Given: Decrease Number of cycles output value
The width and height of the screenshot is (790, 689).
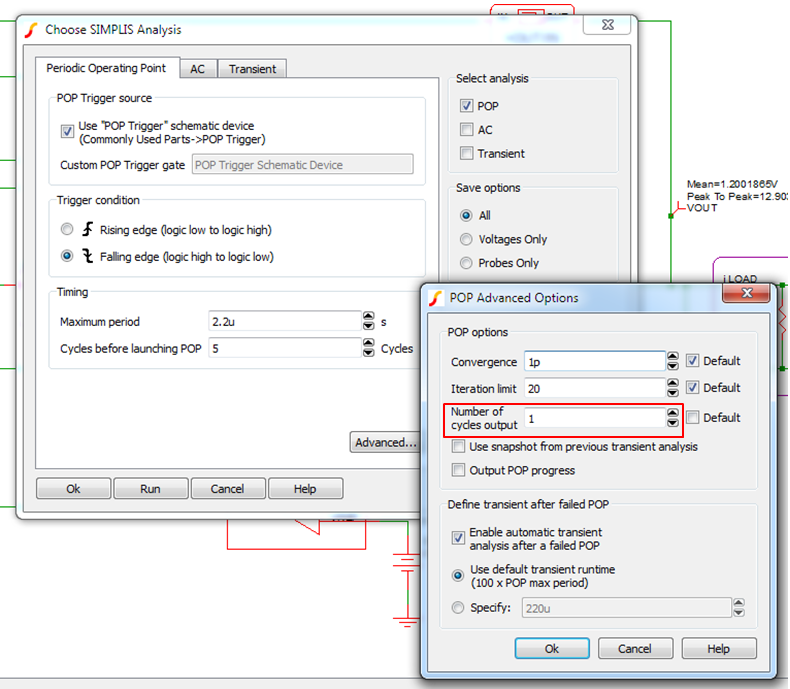Looking at the screenshot, I should pyautogui.click(x=673, y=423).
